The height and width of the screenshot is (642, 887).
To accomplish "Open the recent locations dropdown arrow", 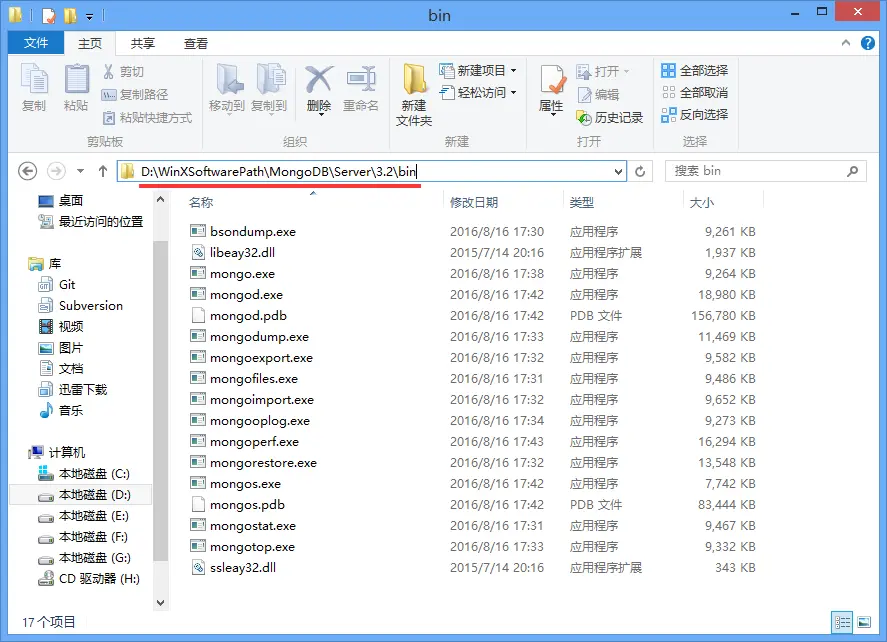I will [80, 171].
